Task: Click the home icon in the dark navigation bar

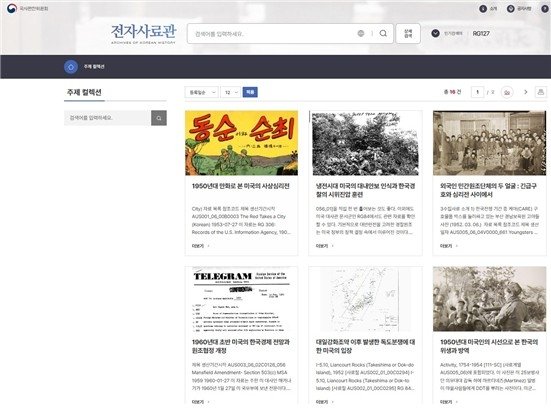Action: pyautogui.click(x=71, y=67)
